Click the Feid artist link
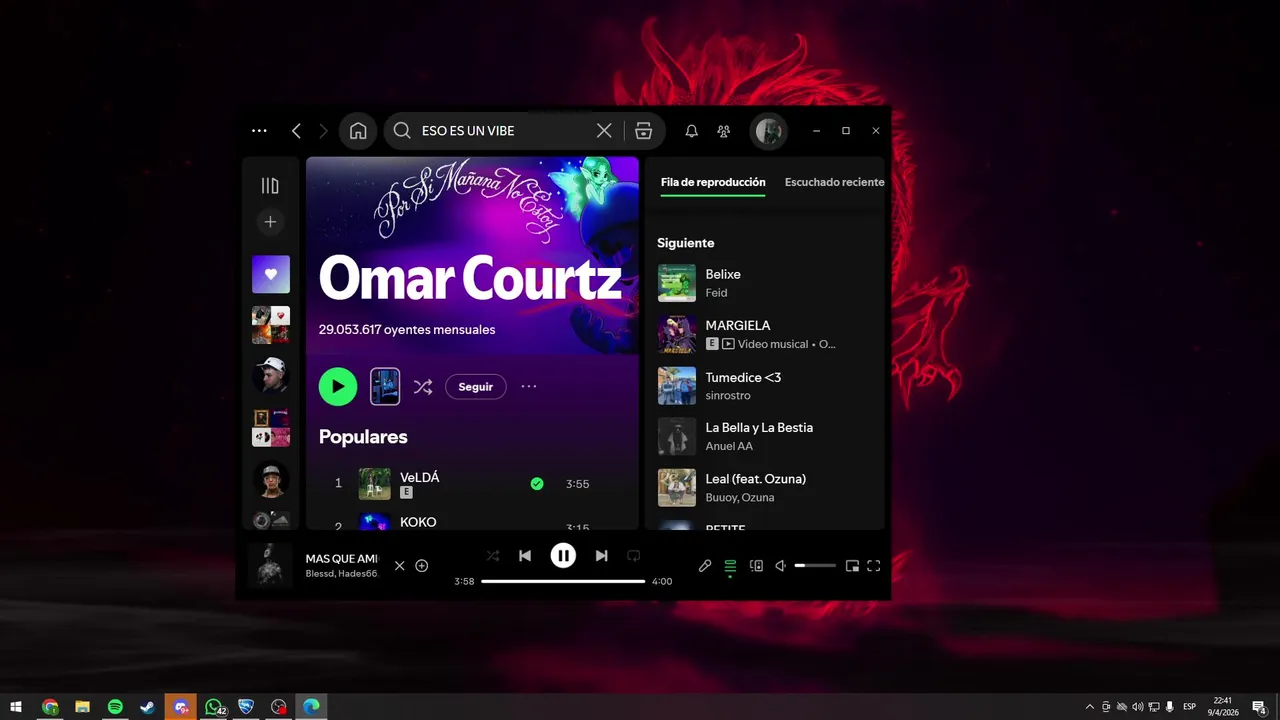Image resolution: width=1280 pixels, height=720 pixels. pyautogui.click(x=716, y=293)
